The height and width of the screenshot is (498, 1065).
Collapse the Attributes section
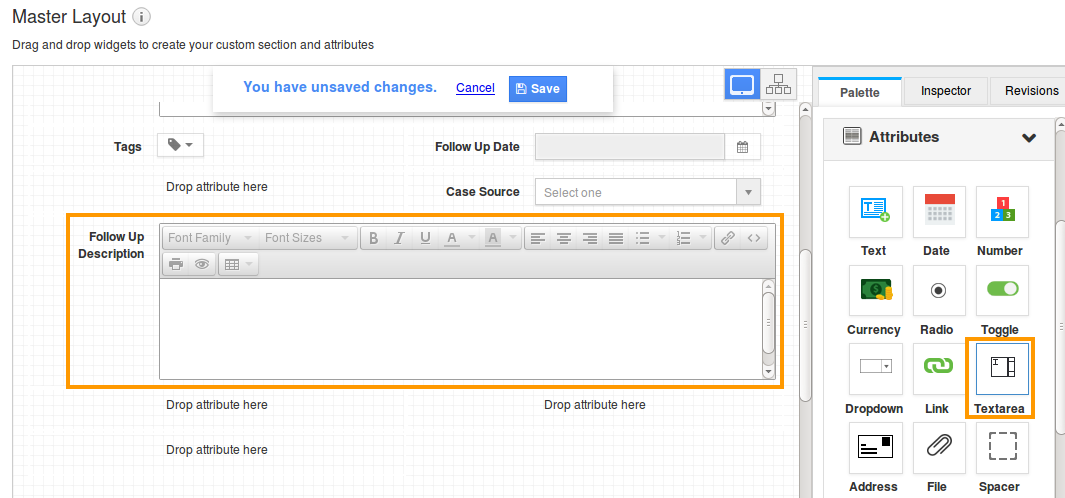(1028, 138)
